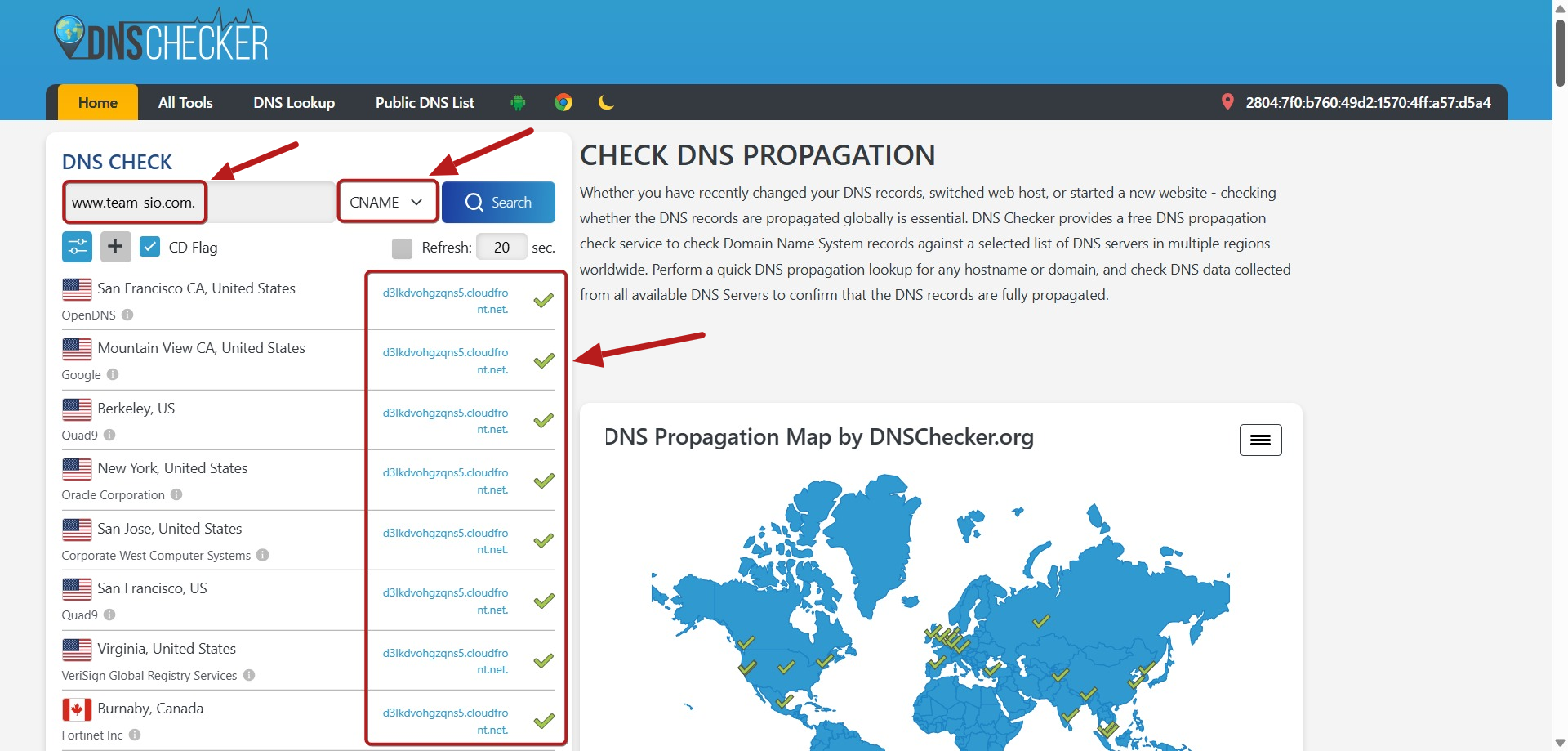This screenshot has height=751, width=1568.
Task: Open the DNS settings sliders icon
Action: [x=77, y=247]
